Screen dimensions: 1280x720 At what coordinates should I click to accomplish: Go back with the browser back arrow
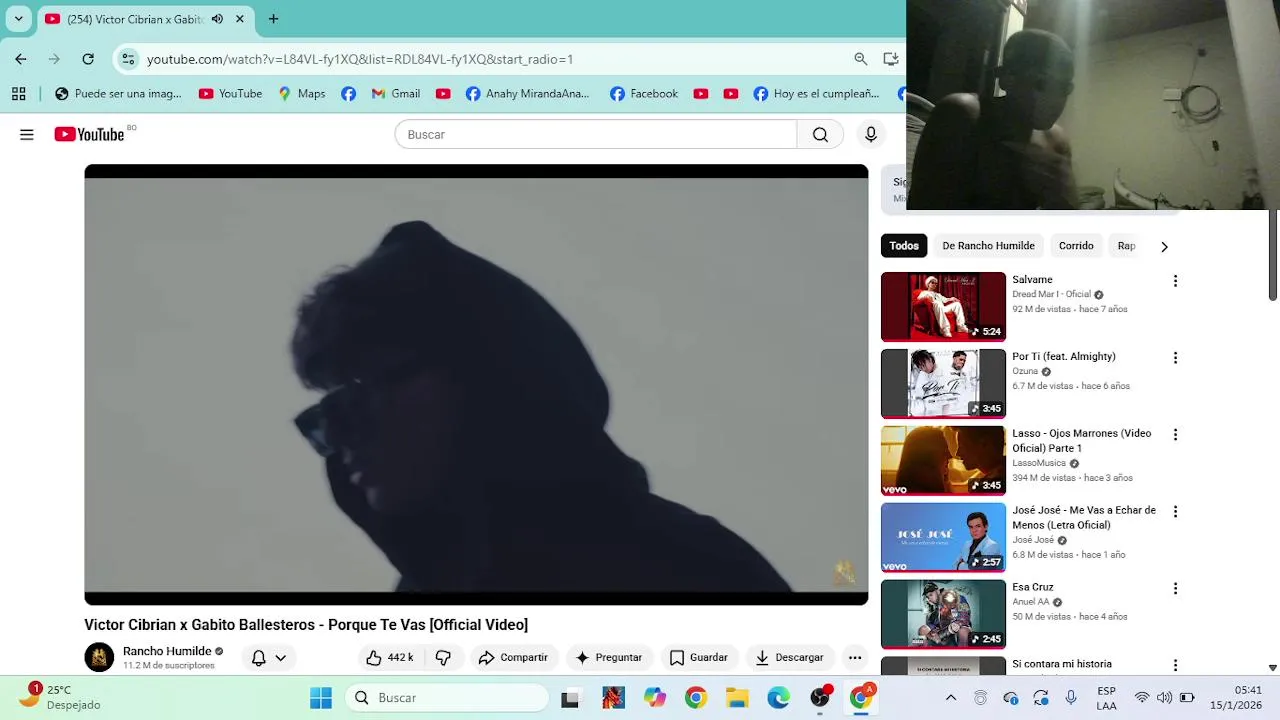[x=21, y=59]
